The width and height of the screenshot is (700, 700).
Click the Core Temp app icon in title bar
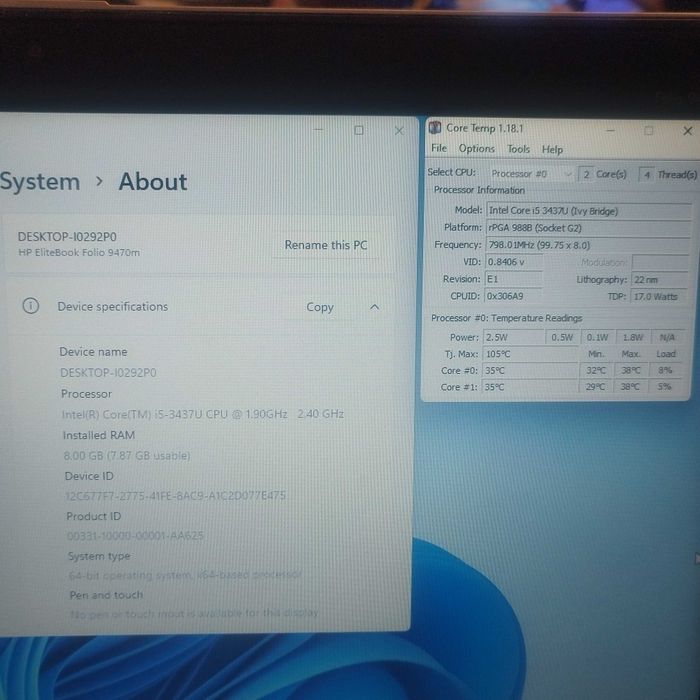click(435, 128)
